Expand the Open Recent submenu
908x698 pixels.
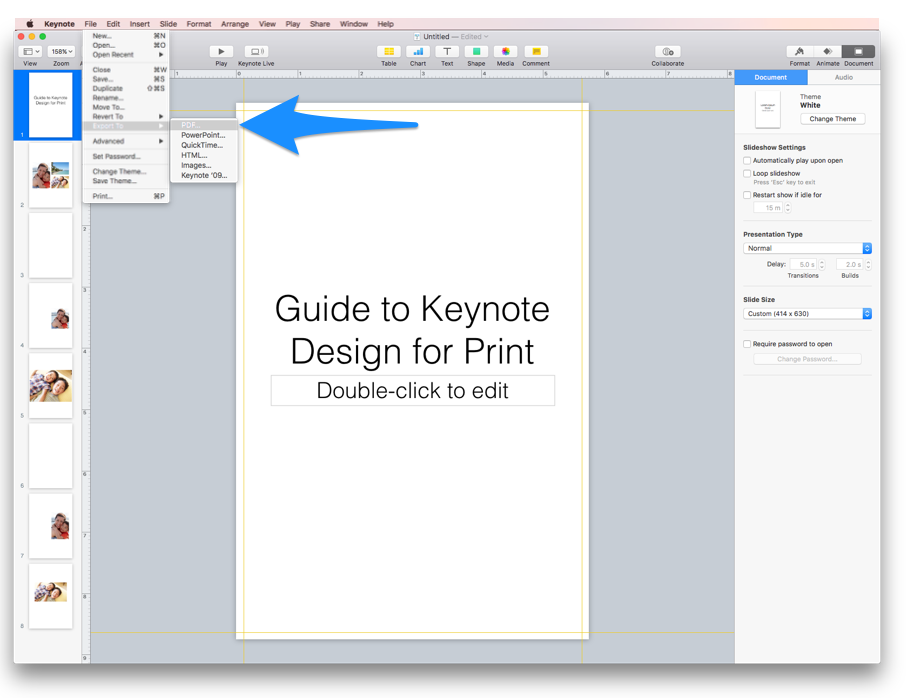click(x=126, y=54)
